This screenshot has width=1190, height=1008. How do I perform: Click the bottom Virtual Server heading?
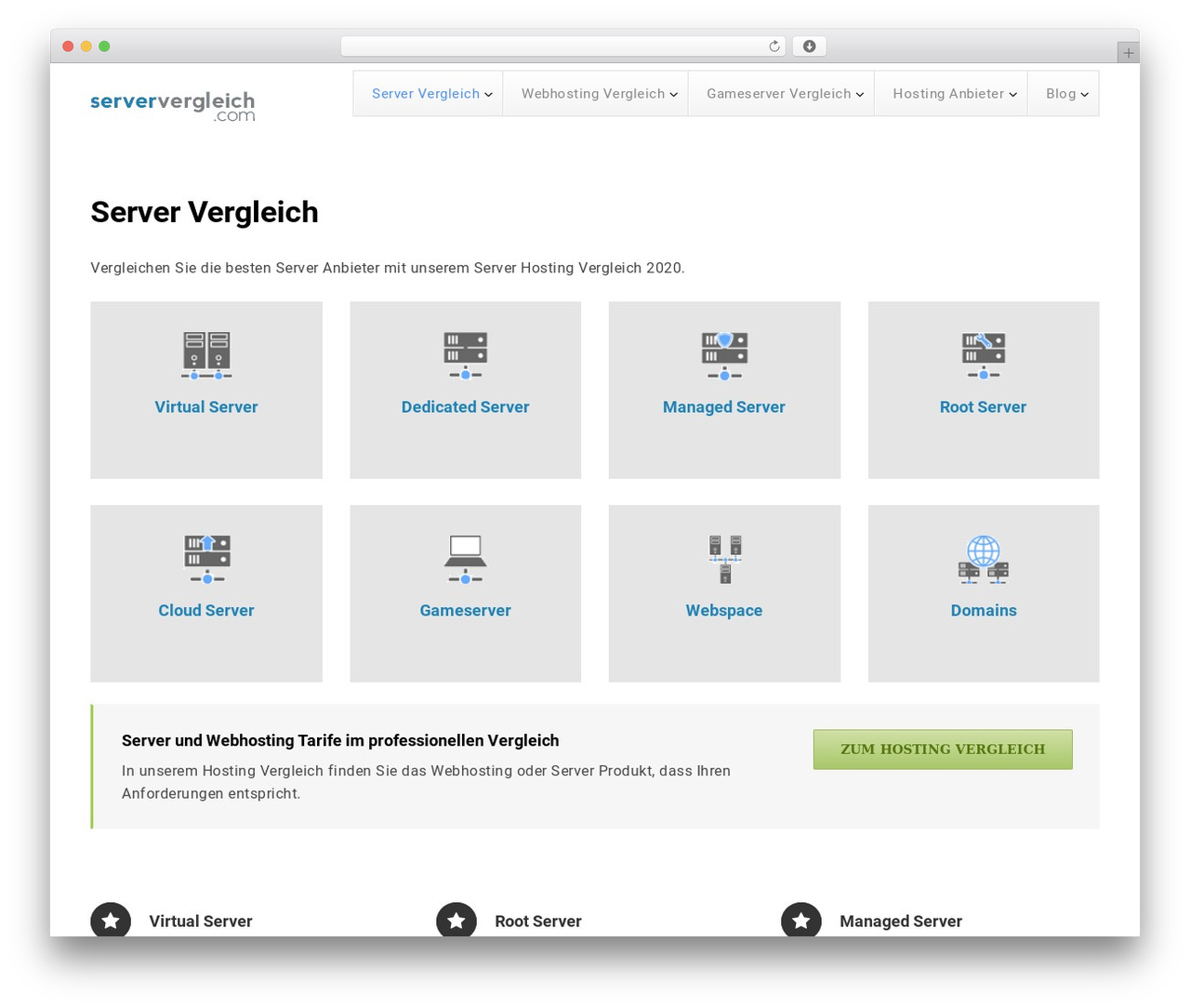pyautogui.click(x=201, y=922)
